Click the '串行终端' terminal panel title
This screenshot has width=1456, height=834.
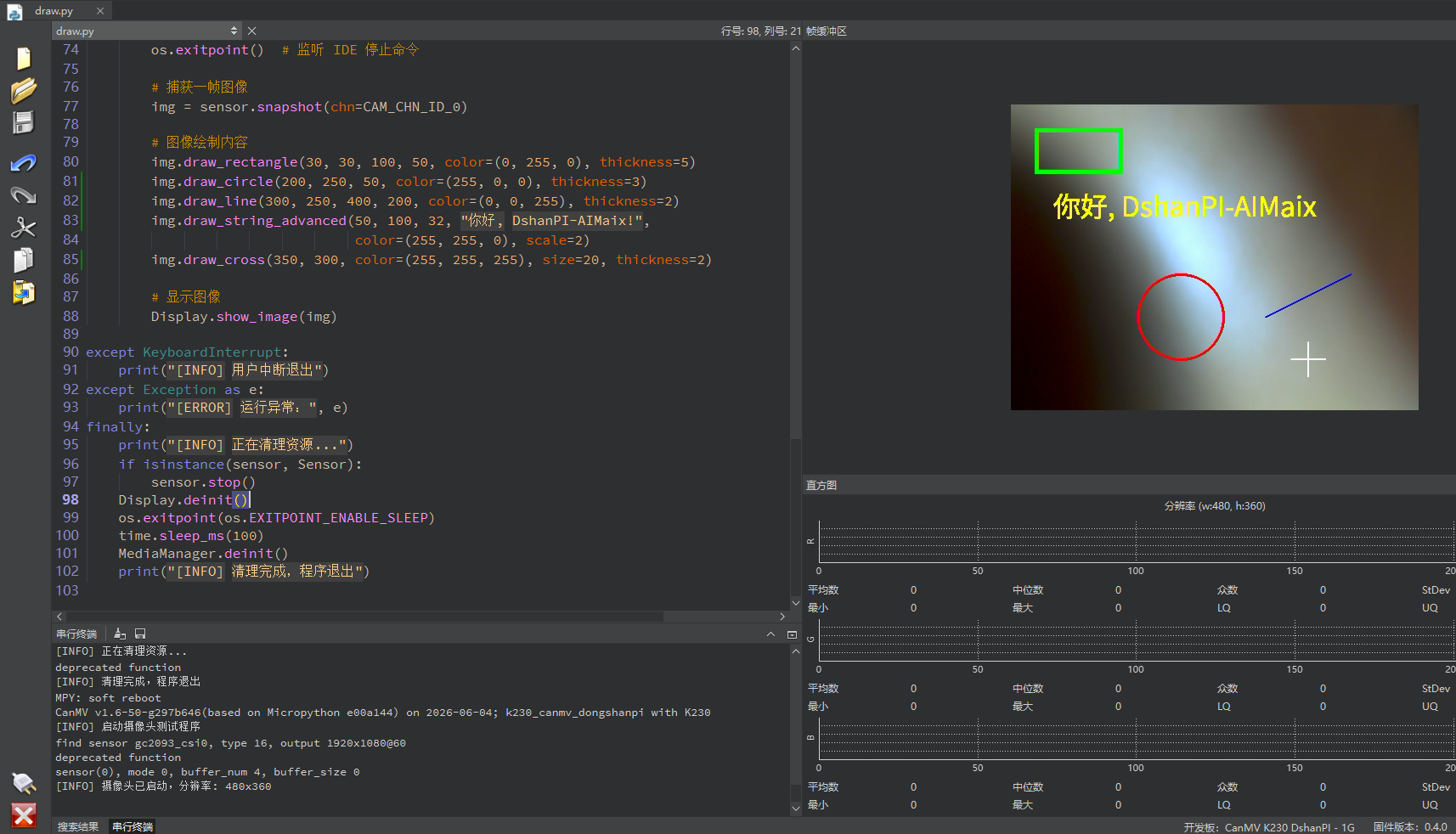76,634
